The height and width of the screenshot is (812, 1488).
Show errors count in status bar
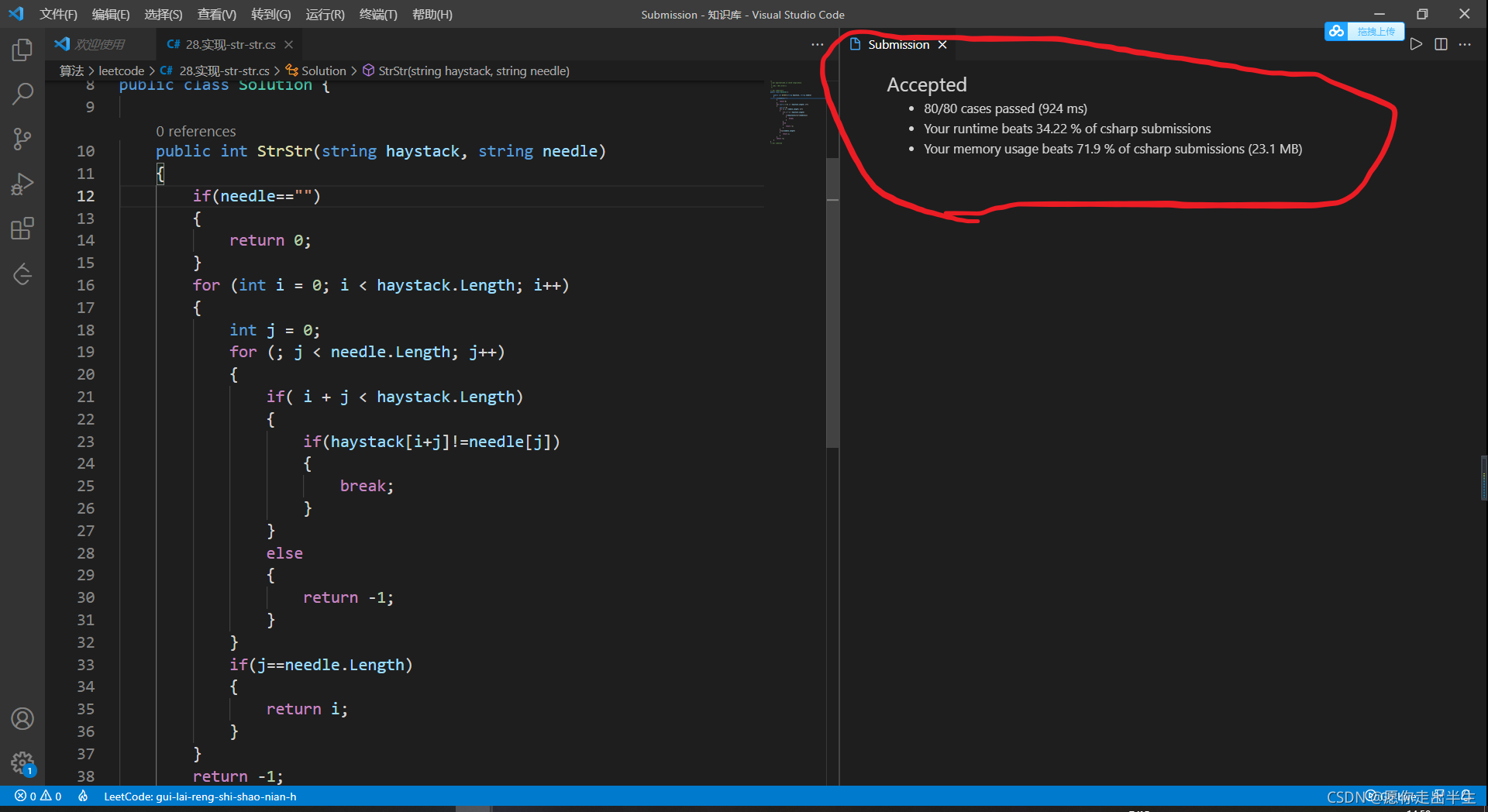pos(26,796)
